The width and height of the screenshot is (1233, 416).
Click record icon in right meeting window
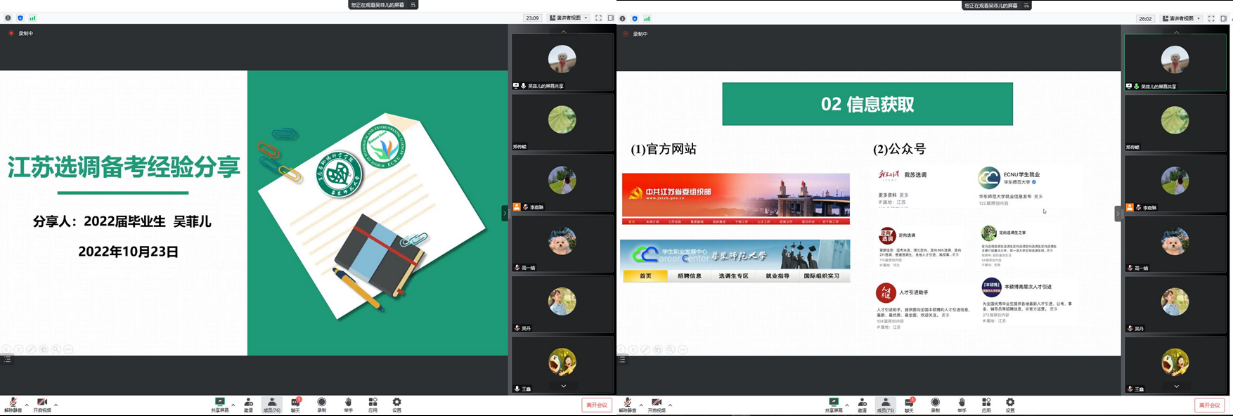pos(935,403)
